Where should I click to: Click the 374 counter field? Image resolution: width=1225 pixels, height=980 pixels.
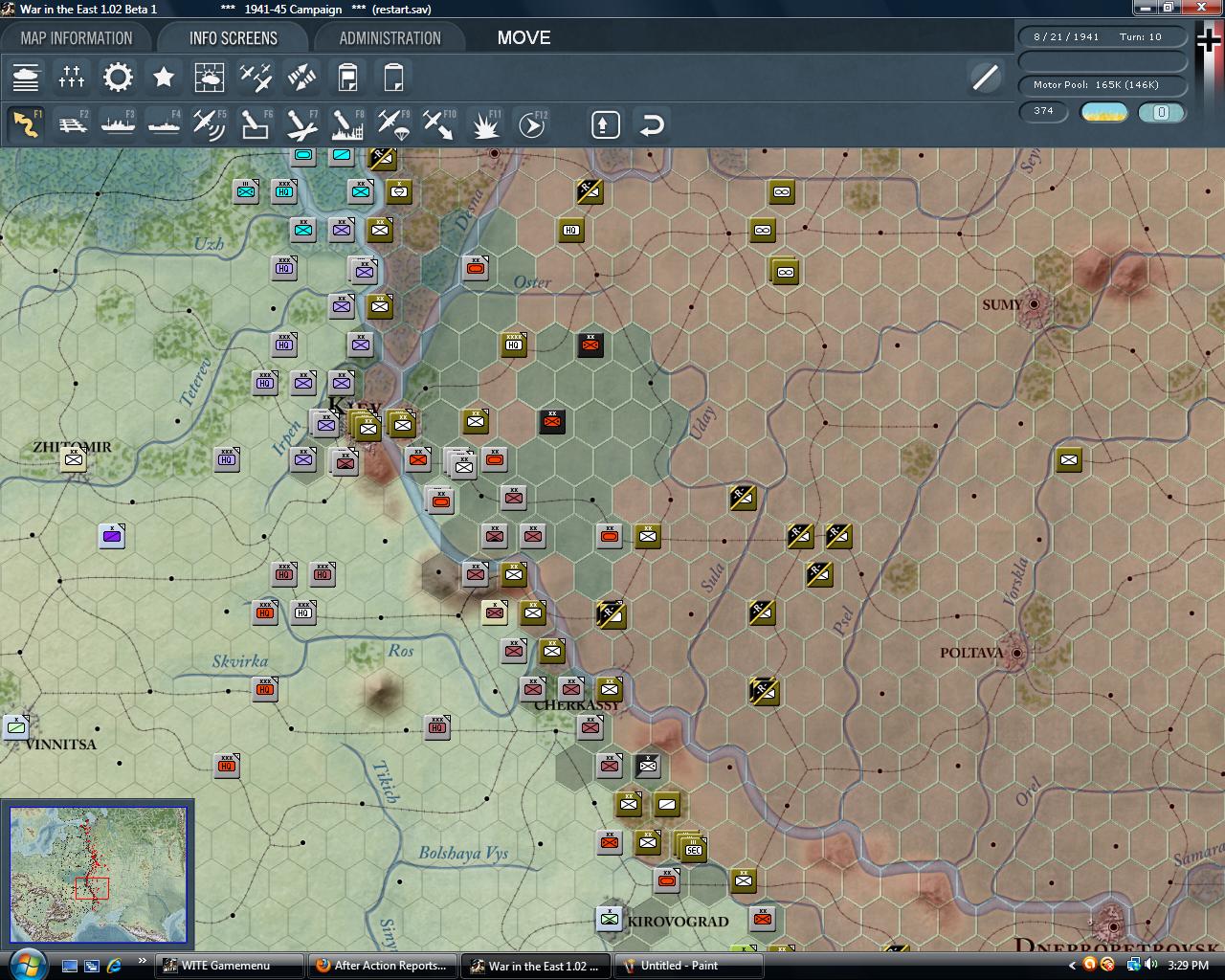(1044, 111)
